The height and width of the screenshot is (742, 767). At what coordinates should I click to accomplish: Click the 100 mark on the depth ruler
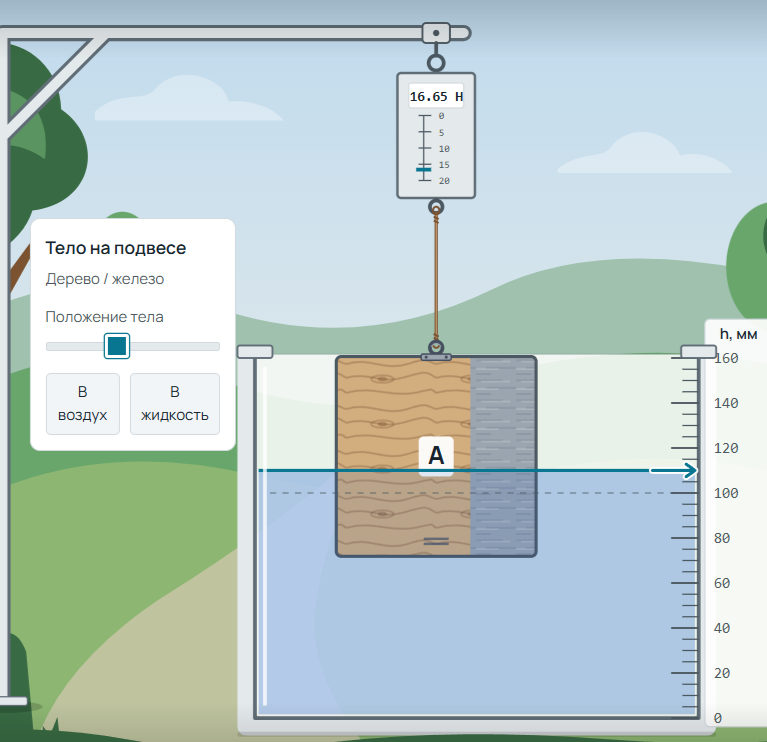click(x=726, y=493)
